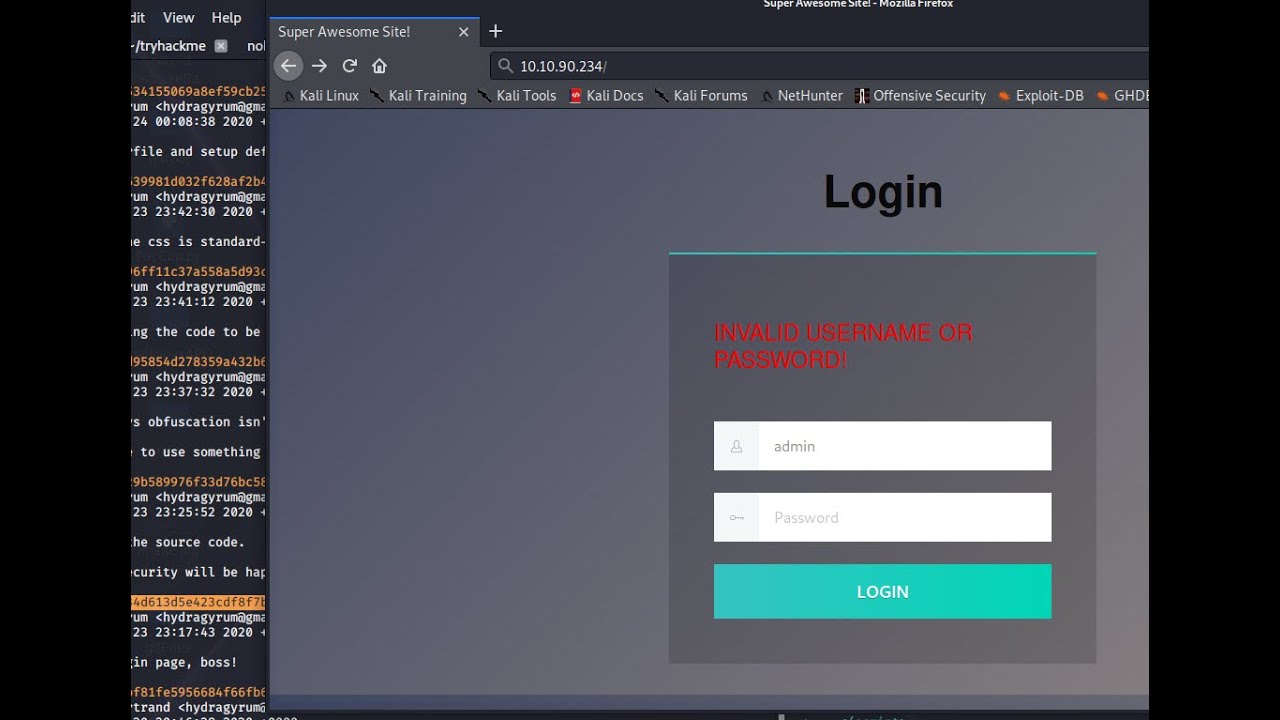
Task: Open the Kali Forums bookmark
Action: coord(701,96)
